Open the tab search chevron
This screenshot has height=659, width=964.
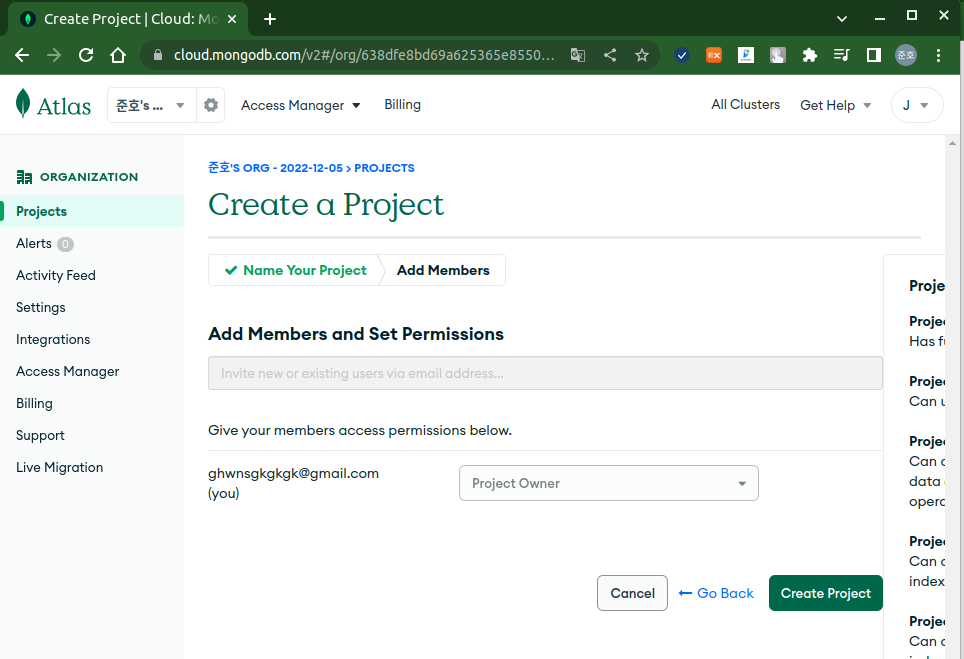point(842,19)
